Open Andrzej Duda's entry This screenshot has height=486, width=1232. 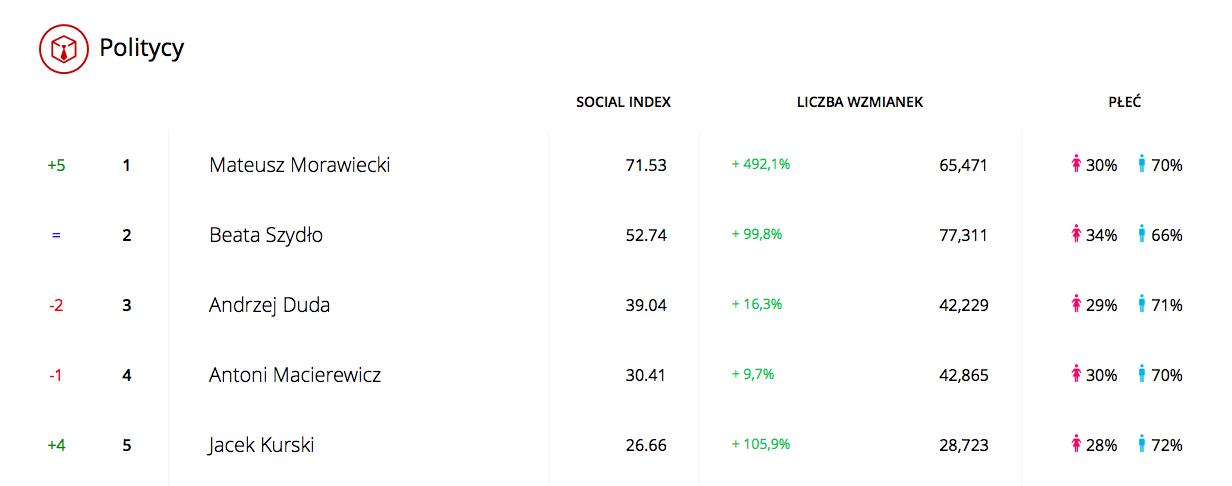[x=269, y=305]
